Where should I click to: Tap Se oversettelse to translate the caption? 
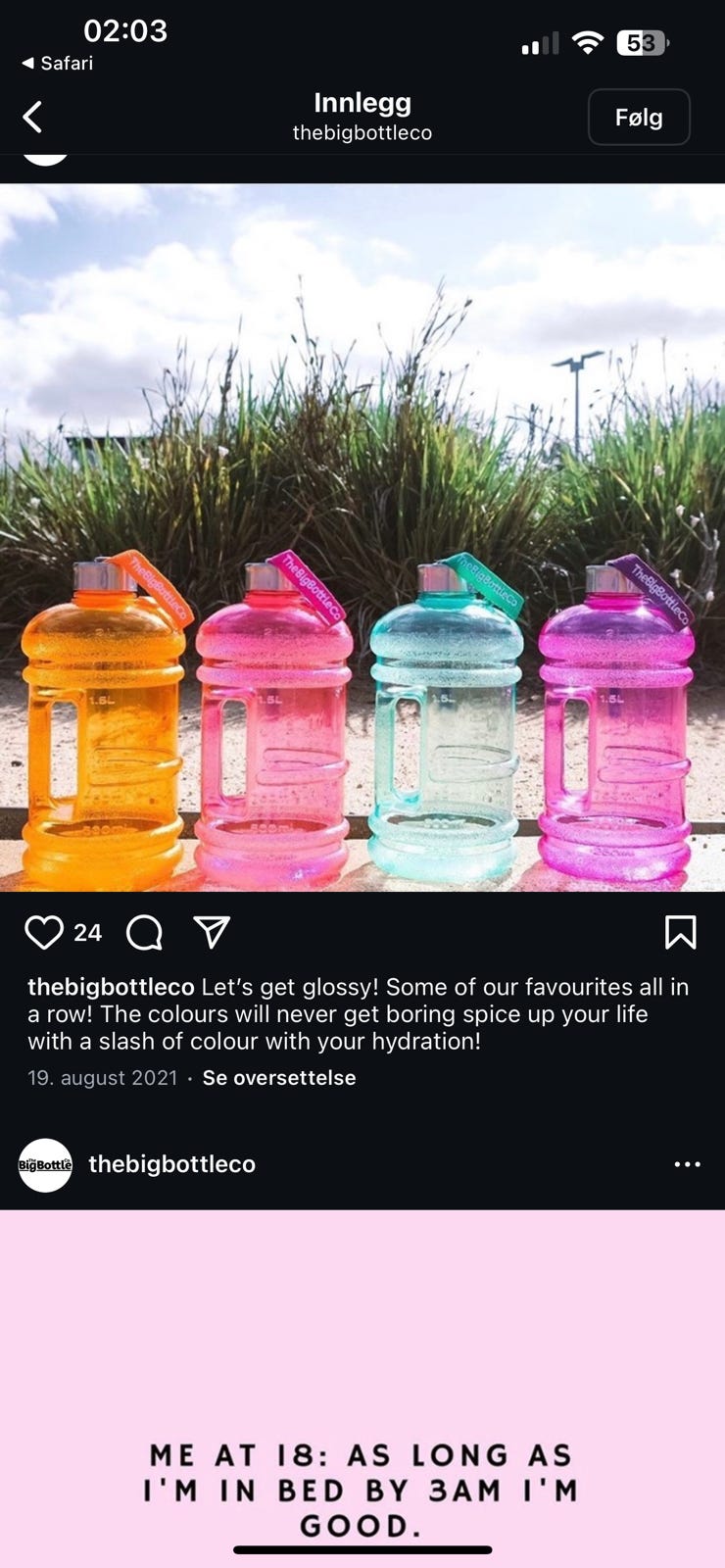coord(279,1078)
